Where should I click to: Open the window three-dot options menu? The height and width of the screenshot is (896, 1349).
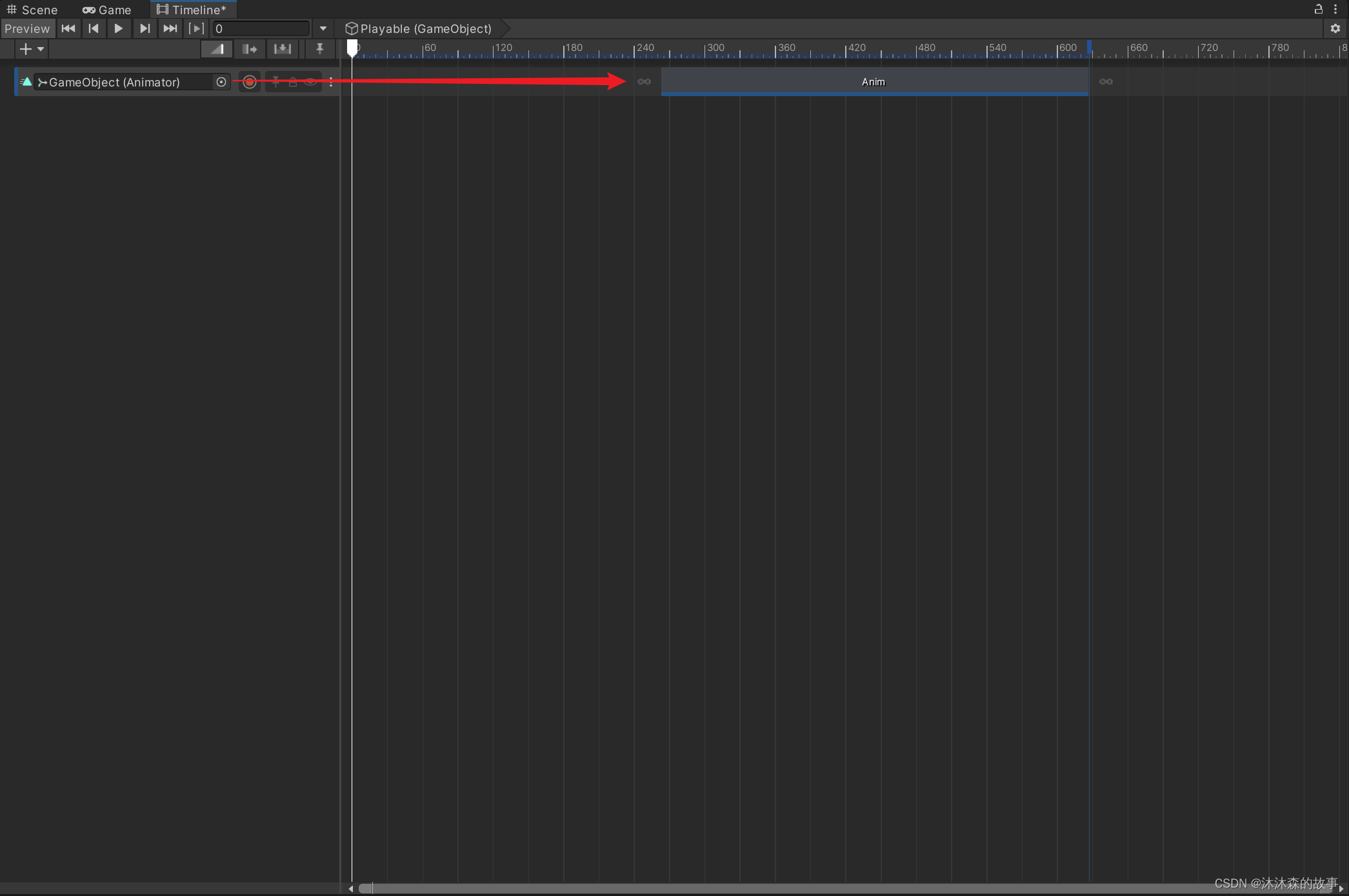[1335, 9]
